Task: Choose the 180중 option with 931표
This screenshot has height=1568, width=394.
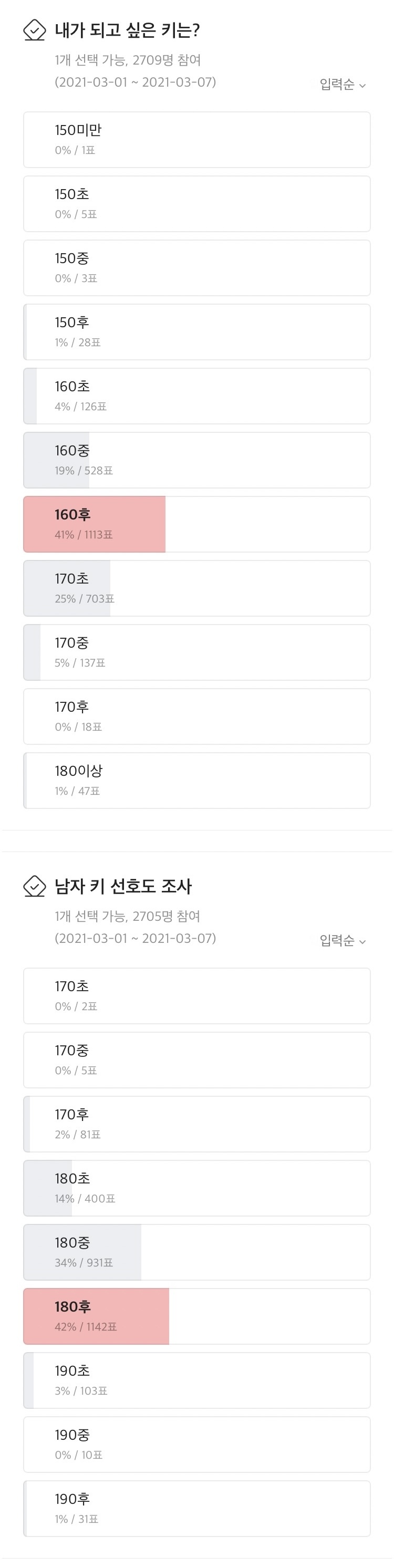Action: (196, 1252)
